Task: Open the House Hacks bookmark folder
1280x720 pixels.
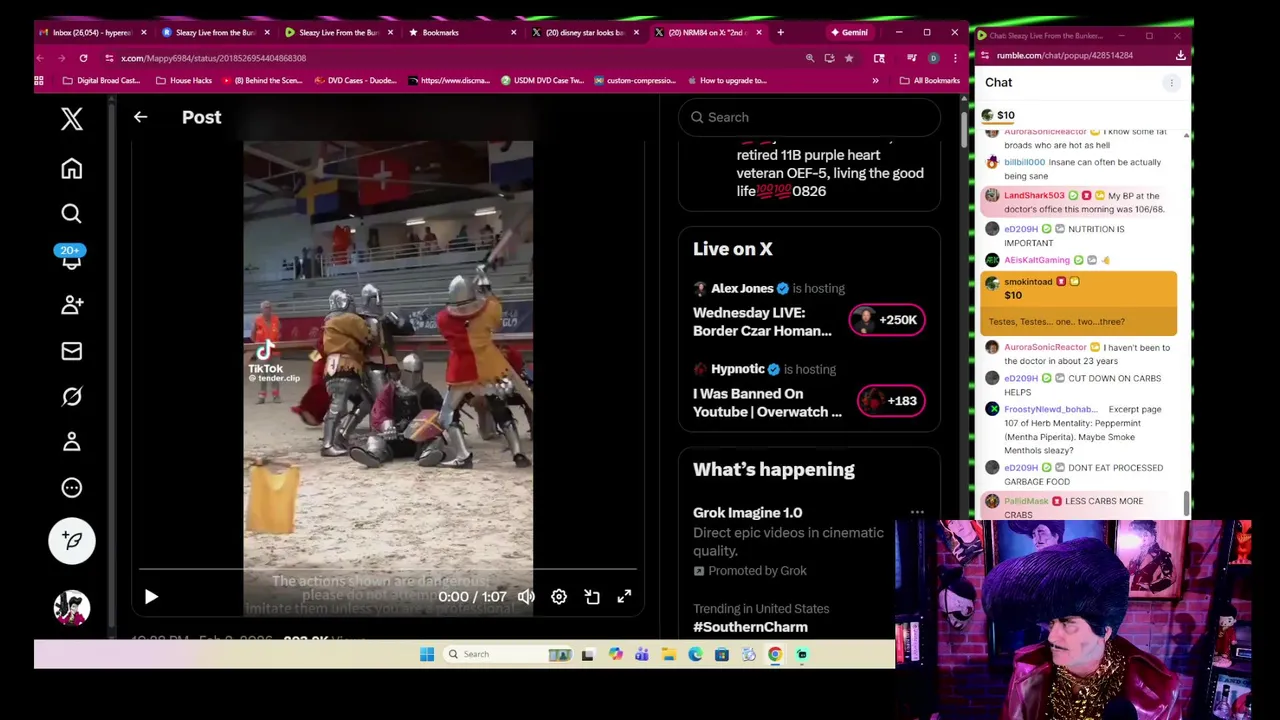Action: pyautogui.click(x=183, y=80)
